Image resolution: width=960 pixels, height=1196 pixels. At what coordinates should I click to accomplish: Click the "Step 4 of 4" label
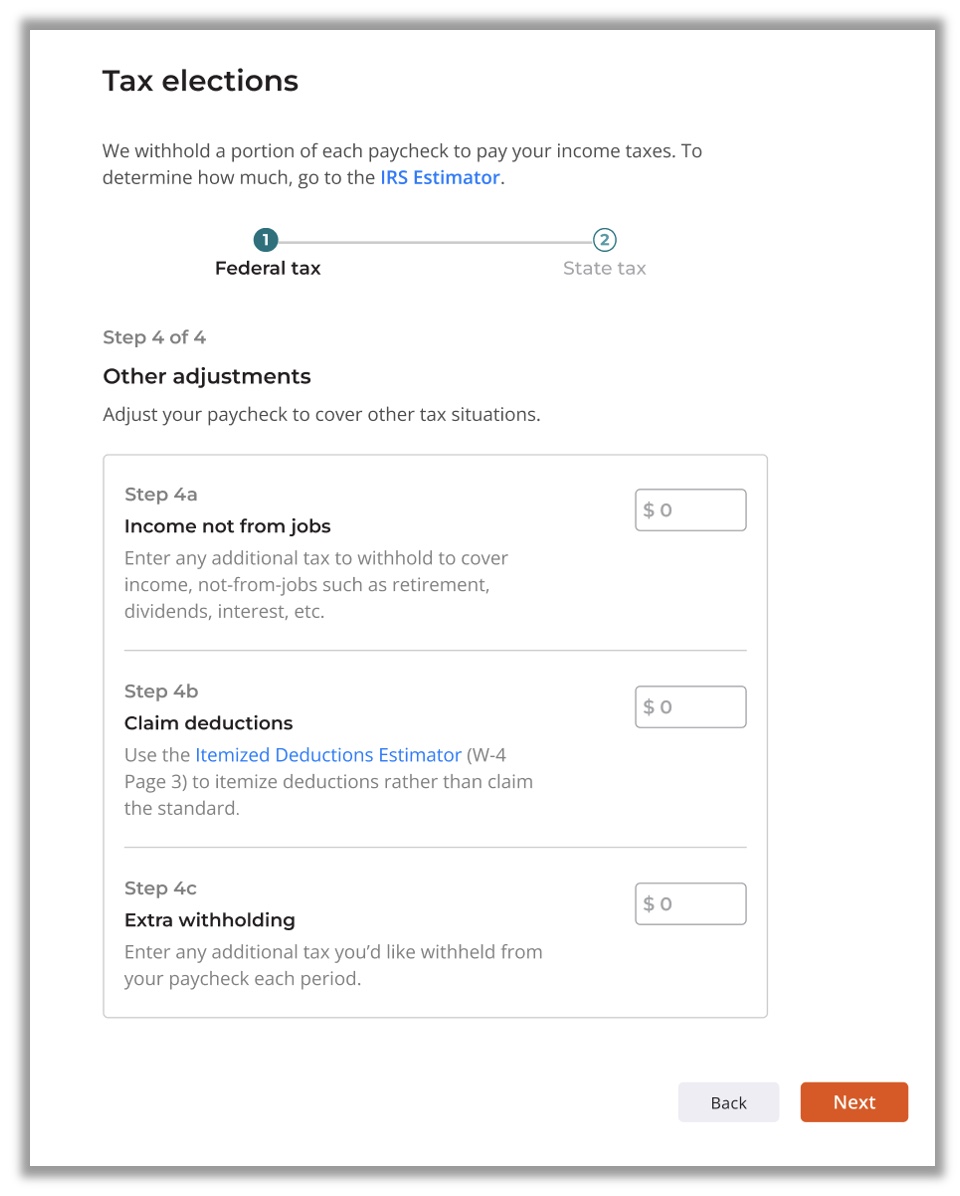point(154,337)
